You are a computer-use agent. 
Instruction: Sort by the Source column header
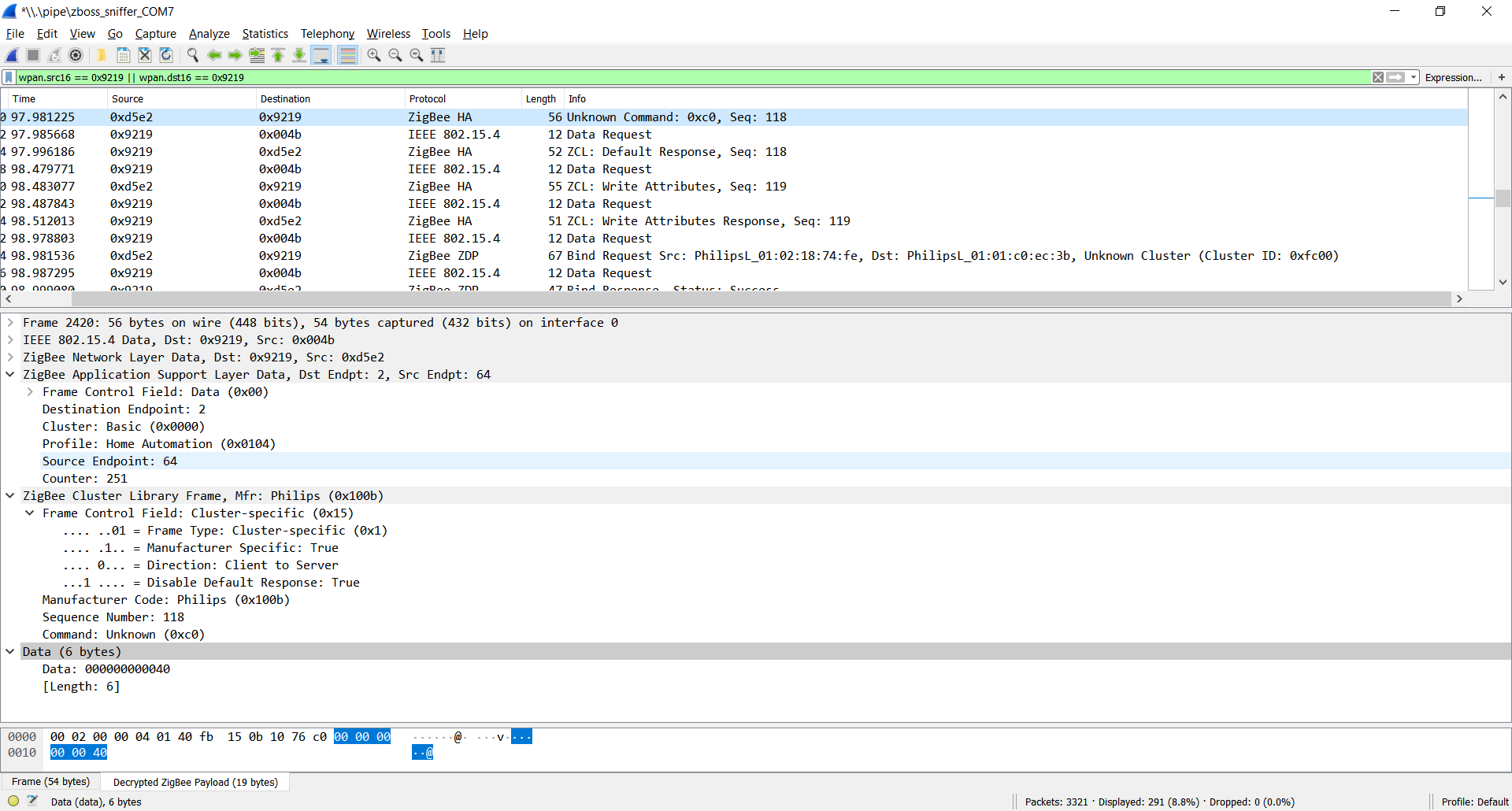[x=182, y=98]
